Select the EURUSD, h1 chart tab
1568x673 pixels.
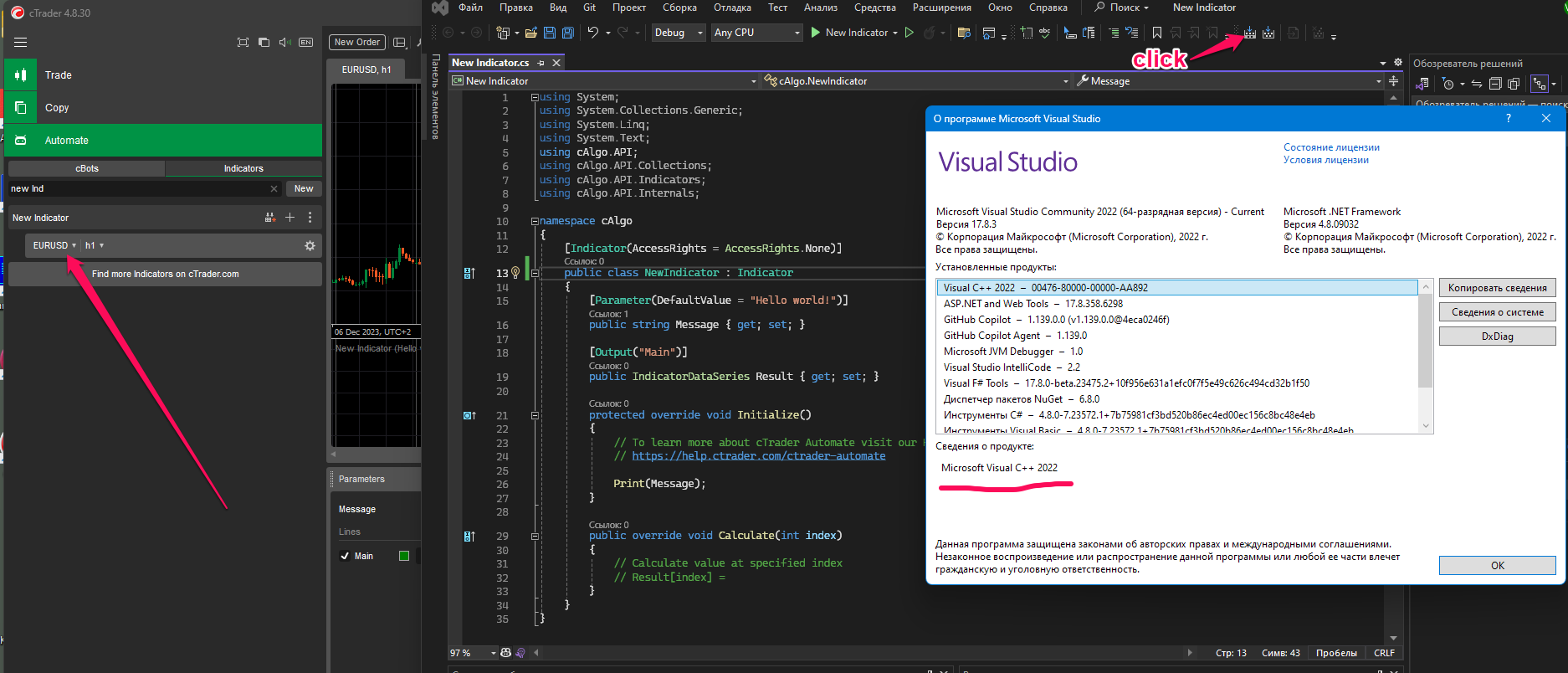[366, 69]
